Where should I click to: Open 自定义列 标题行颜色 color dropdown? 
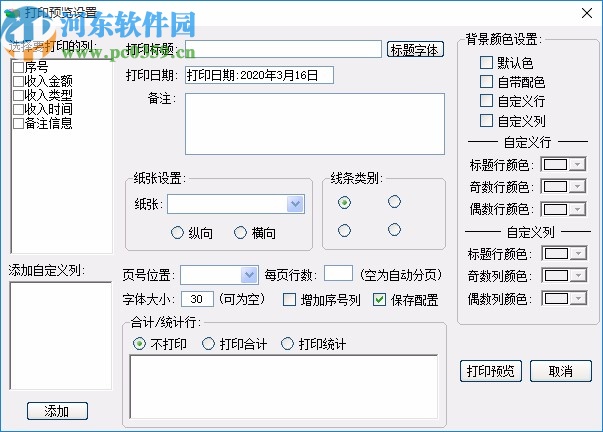click(x=578, y=253)
